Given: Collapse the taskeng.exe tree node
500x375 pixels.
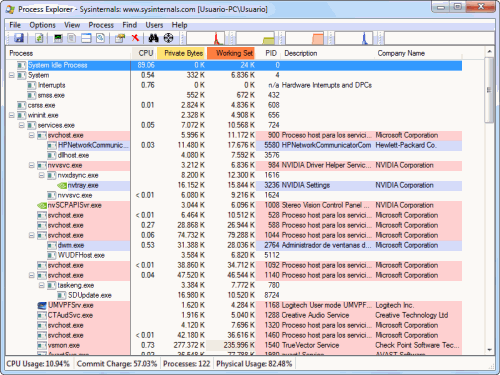Looking at the screenshot, I should point(42,285).
